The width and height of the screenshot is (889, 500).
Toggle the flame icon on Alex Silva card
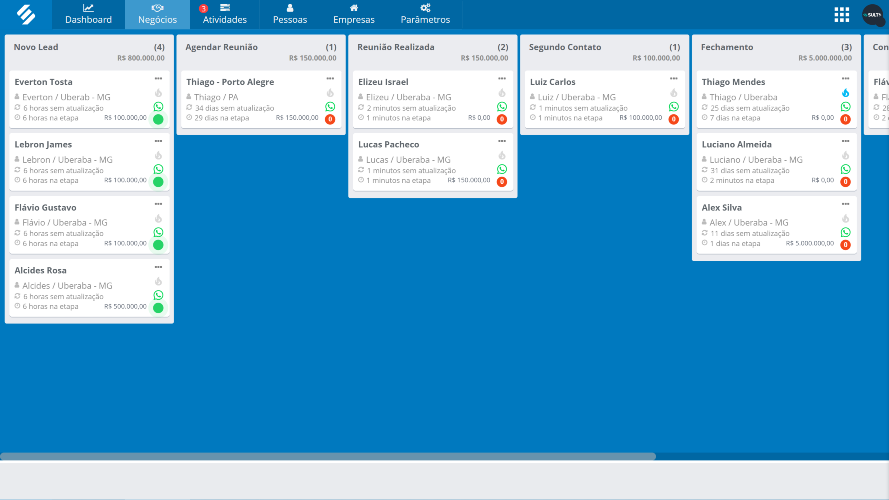[x=845, y=218]
